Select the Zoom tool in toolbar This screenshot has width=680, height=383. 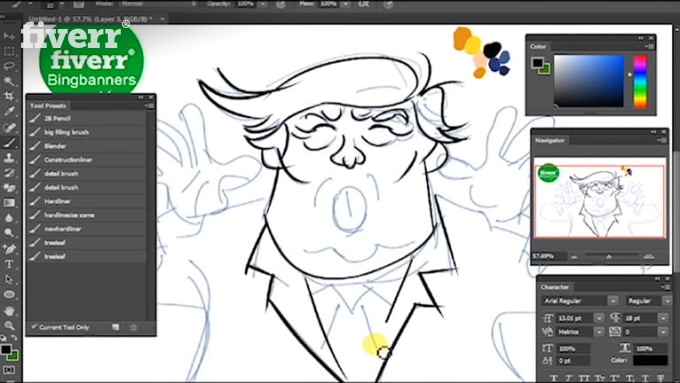[x=9, y=325]
